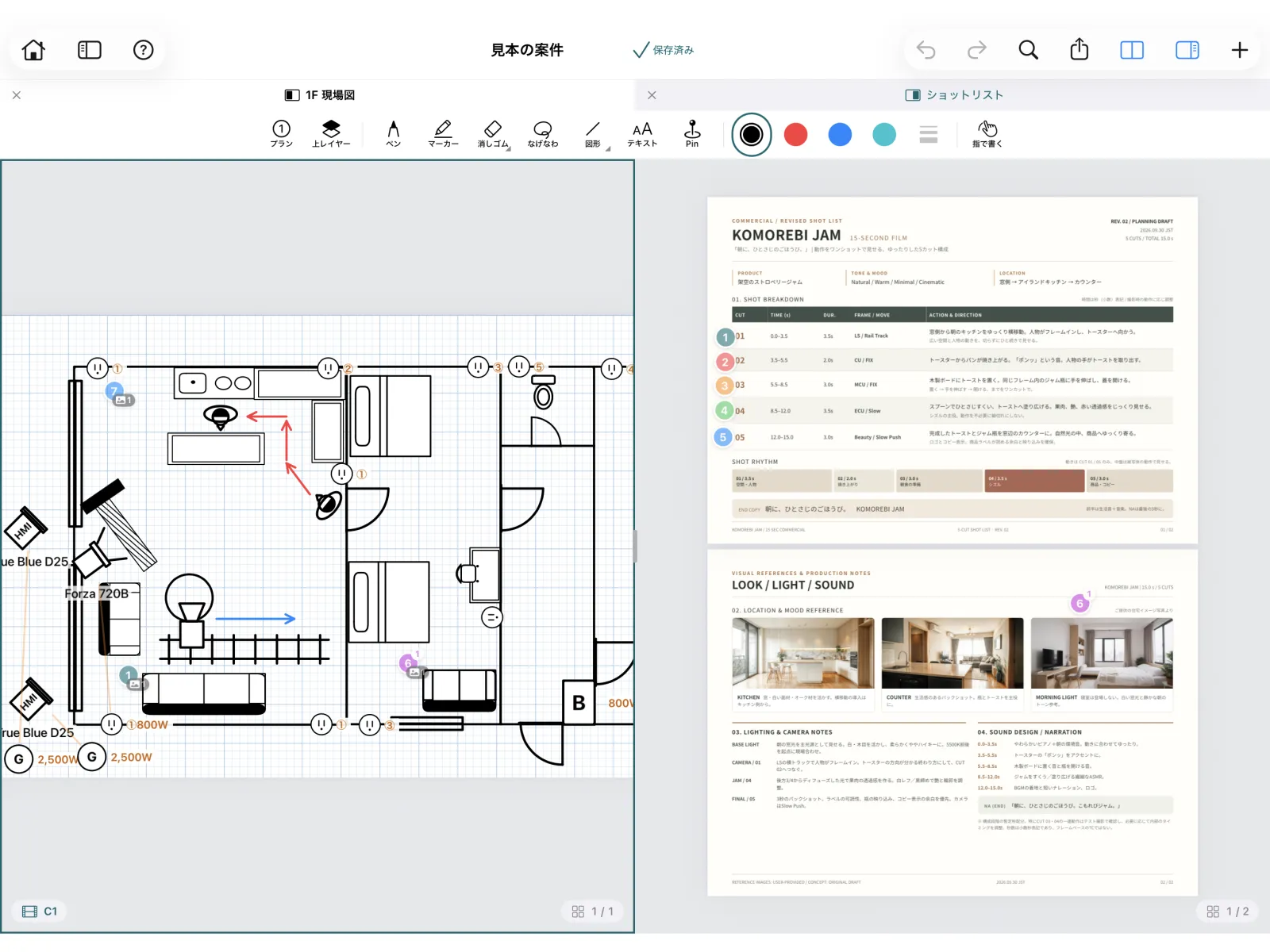Choose the black pen color

coord(751,135)
